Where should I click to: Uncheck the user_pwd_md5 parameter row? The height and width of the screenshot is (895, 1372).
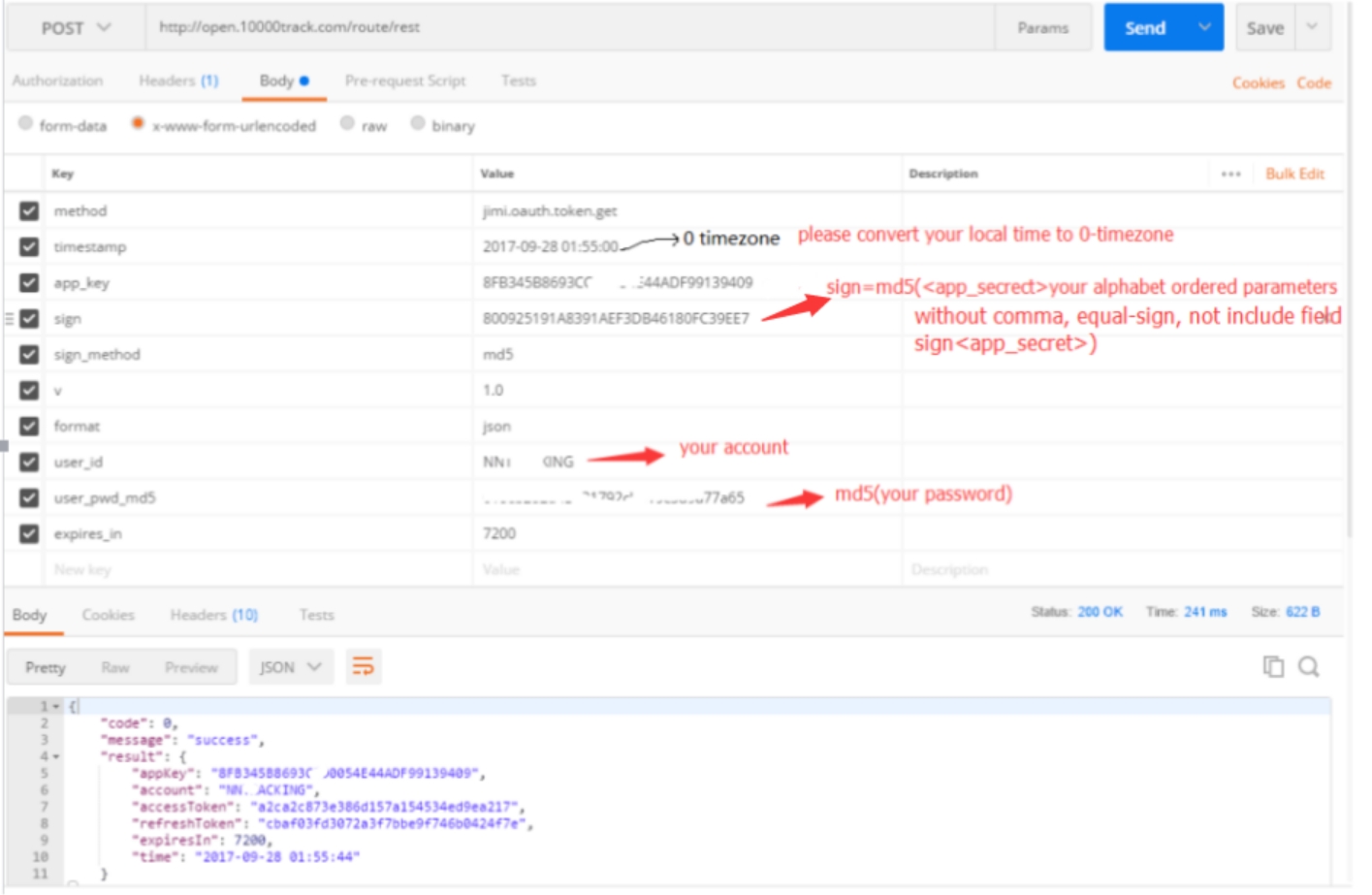[x=29, y=498]
